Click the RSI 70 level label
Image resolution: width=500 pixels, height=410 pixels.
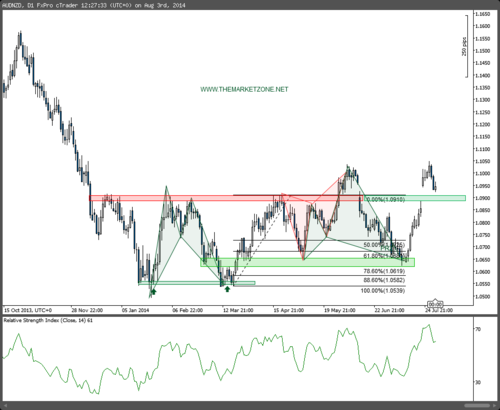[x=478, y=329]
